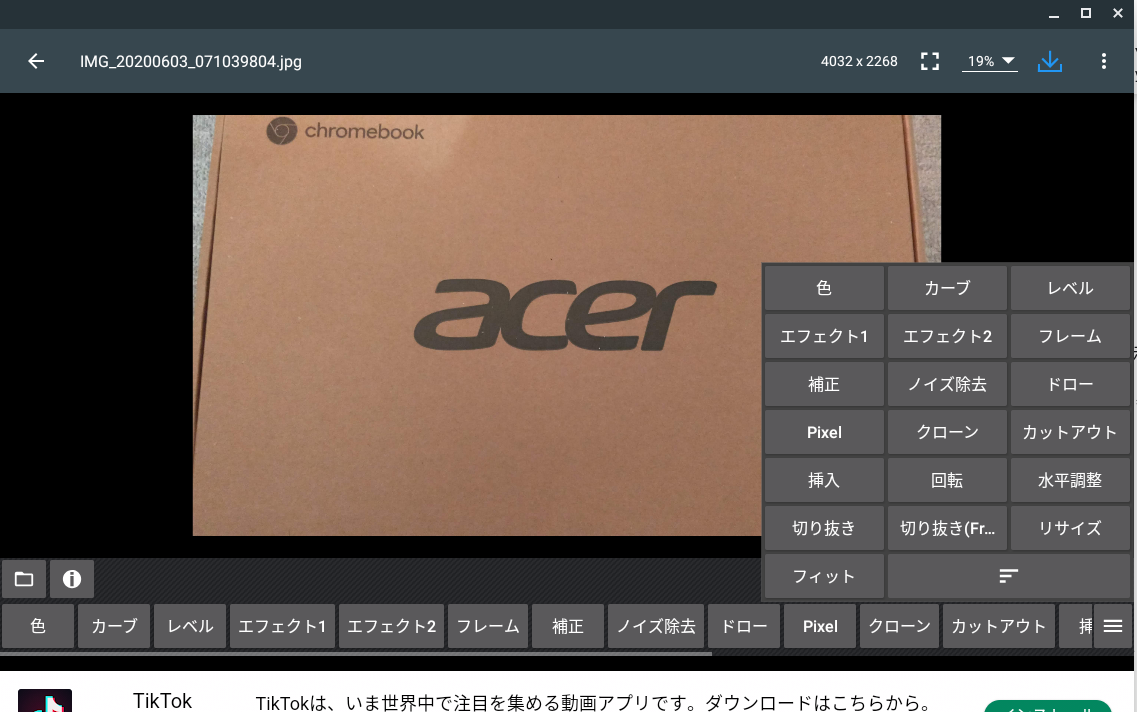Image resolution: width=1137 pixels, height=712 pixels.
Task: Open カットアウト in the popup panel
Action: tap(1070, 432)
